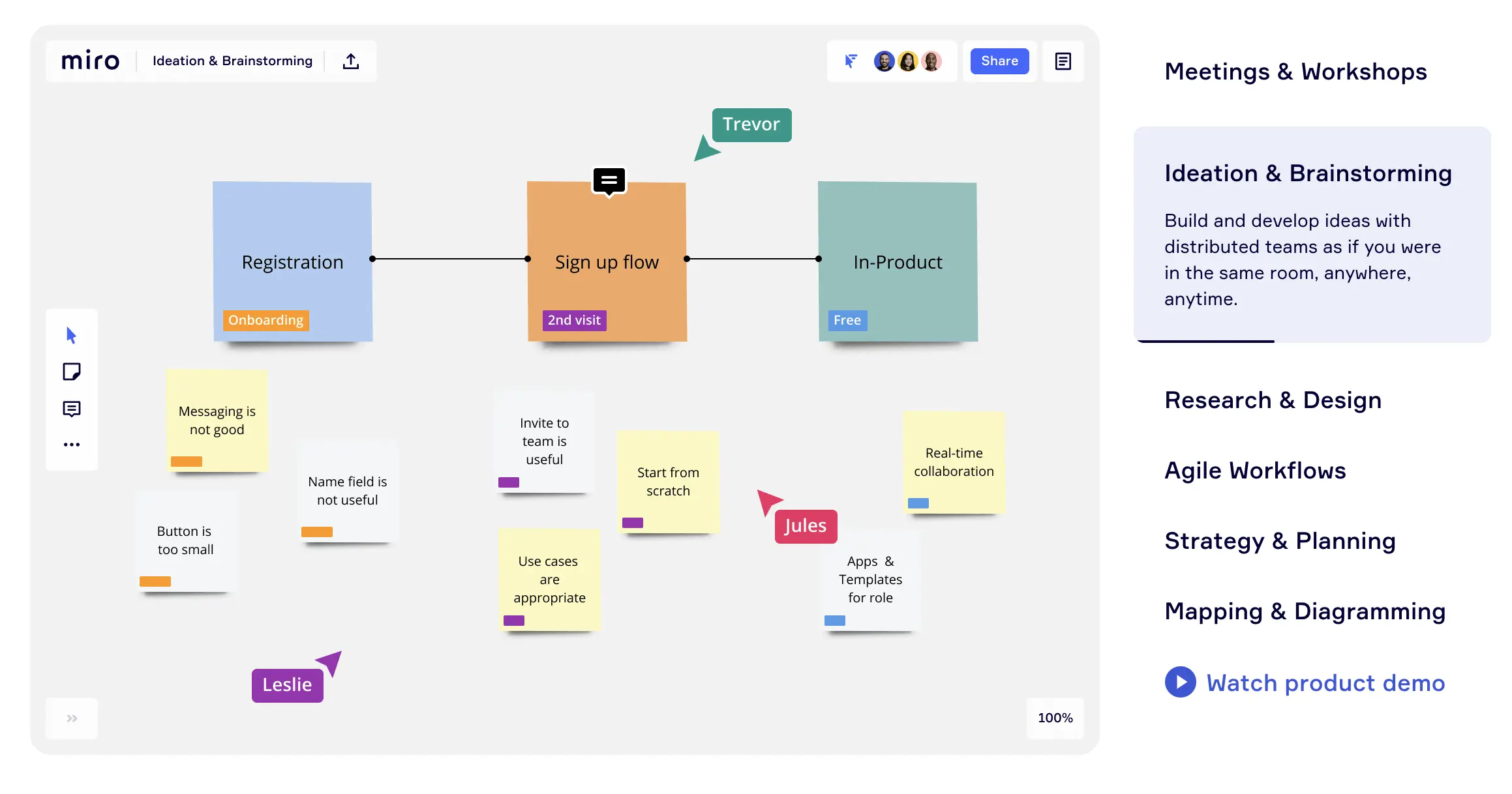Open comment bubble on Sign up flow
This screenshot has width=1512, height=794.
(609, 181)
